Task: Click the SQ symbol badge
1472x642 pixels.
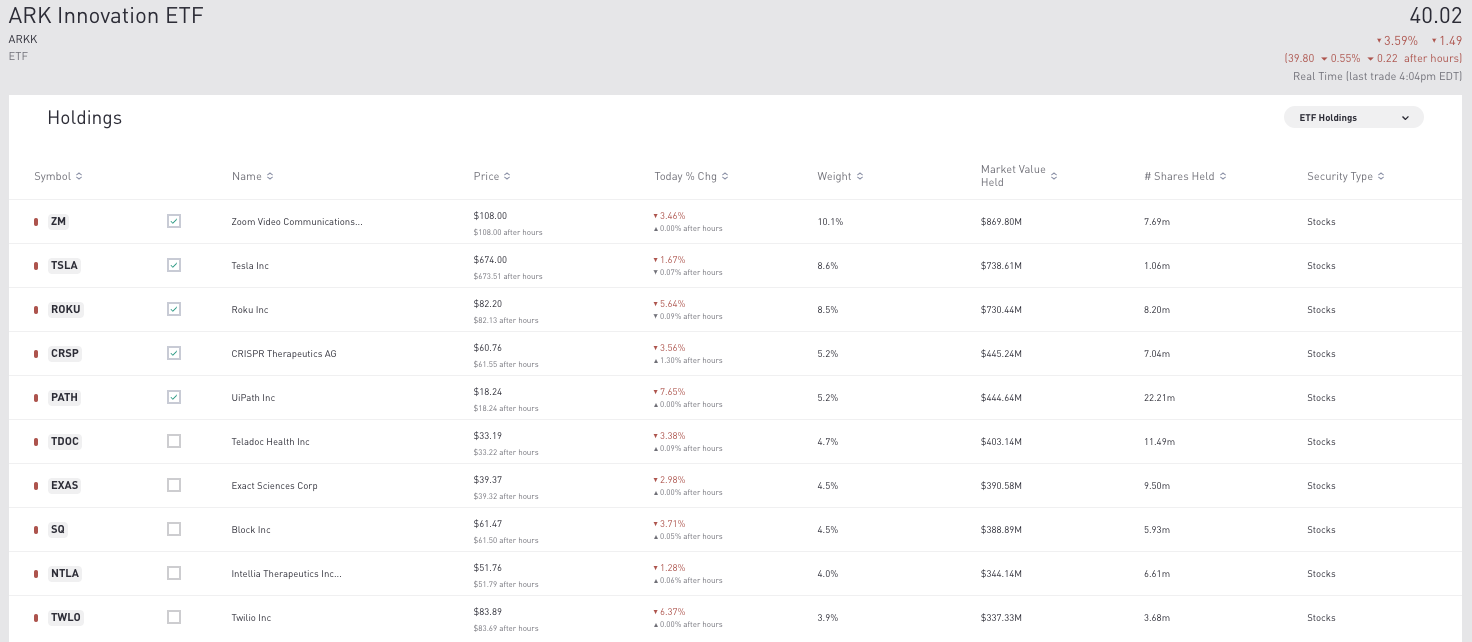Action: click(x=59, y=530)
